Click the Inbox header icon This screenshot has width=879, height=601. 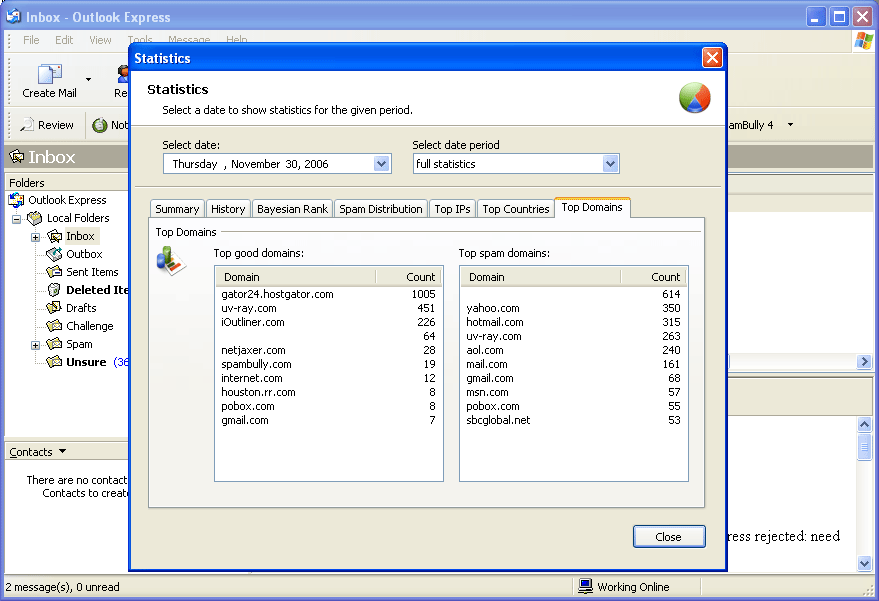pyautogui.click(x=16, y=156)
